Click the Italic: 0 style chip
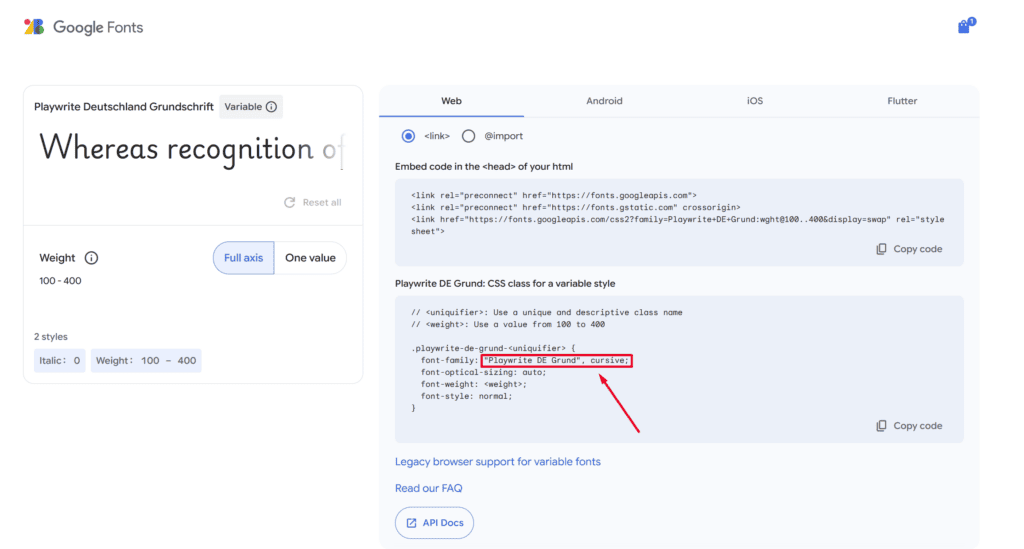1024x549 pixels. 59,360
